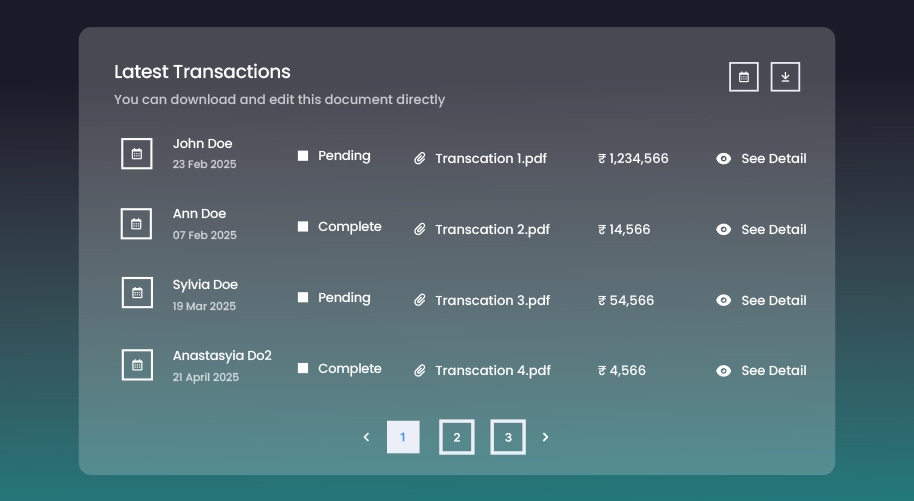This screenshot has width=914, height=501.
Task: Toggle the Pending checkbox for John Doe
Action: point(303,156)
